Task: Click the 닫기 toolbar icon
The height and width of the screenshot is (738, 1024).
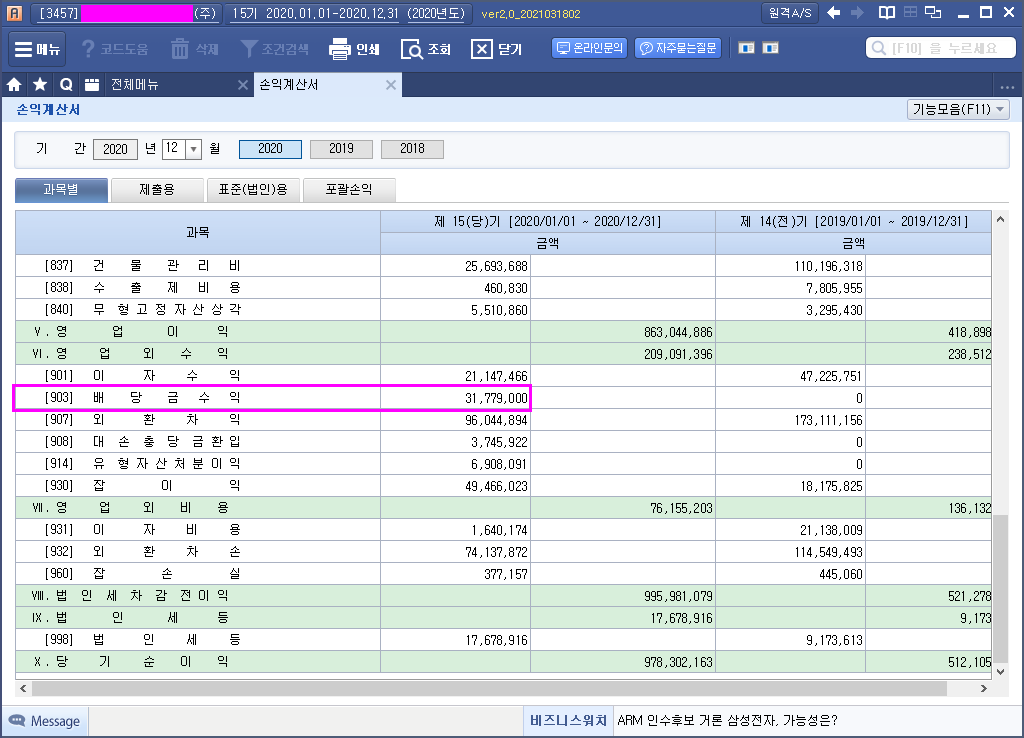Action: point(482,49)
